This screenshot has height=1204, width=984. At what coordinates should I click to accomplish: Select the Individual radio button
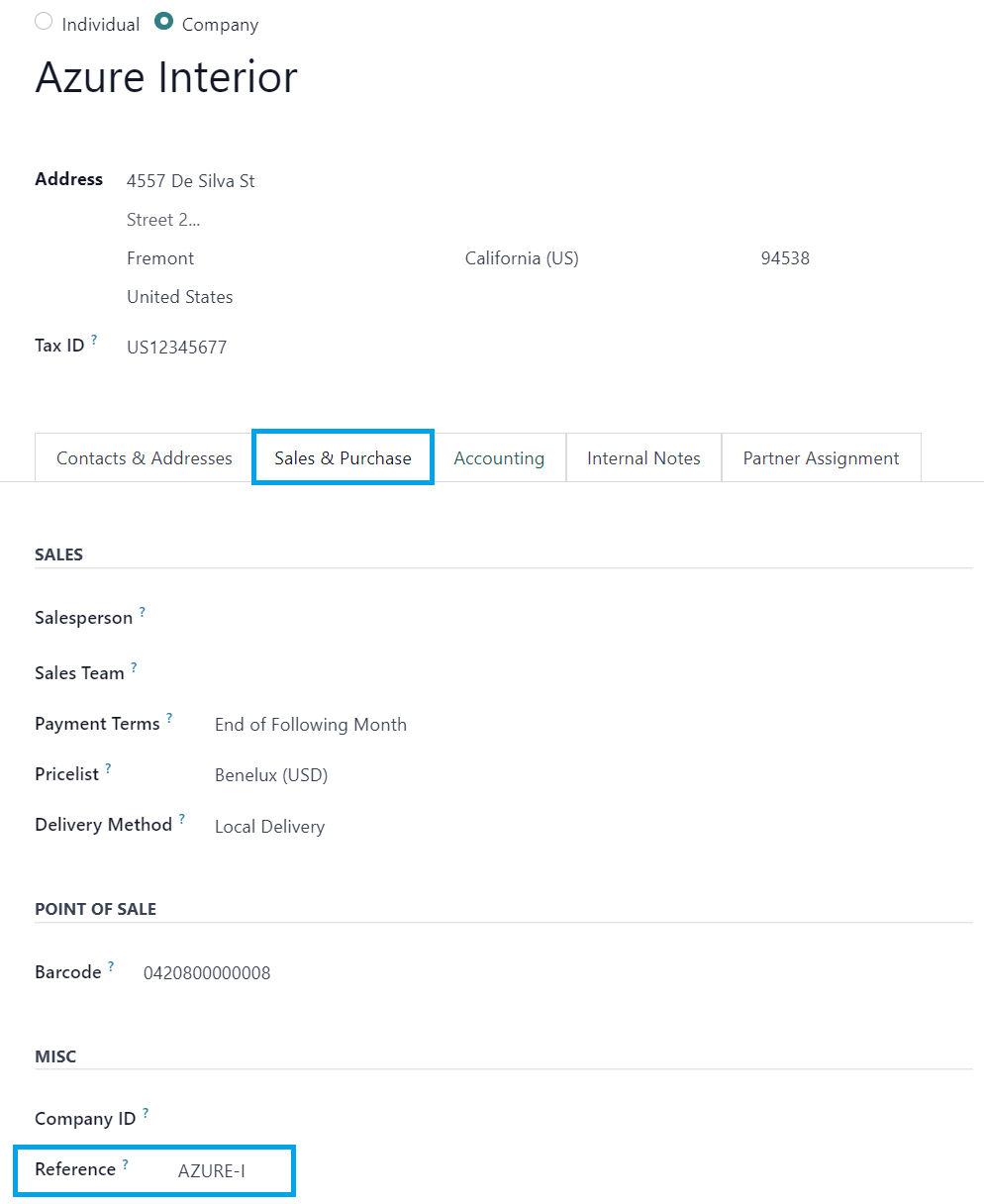pyautogui.click(x=44, y=21)
